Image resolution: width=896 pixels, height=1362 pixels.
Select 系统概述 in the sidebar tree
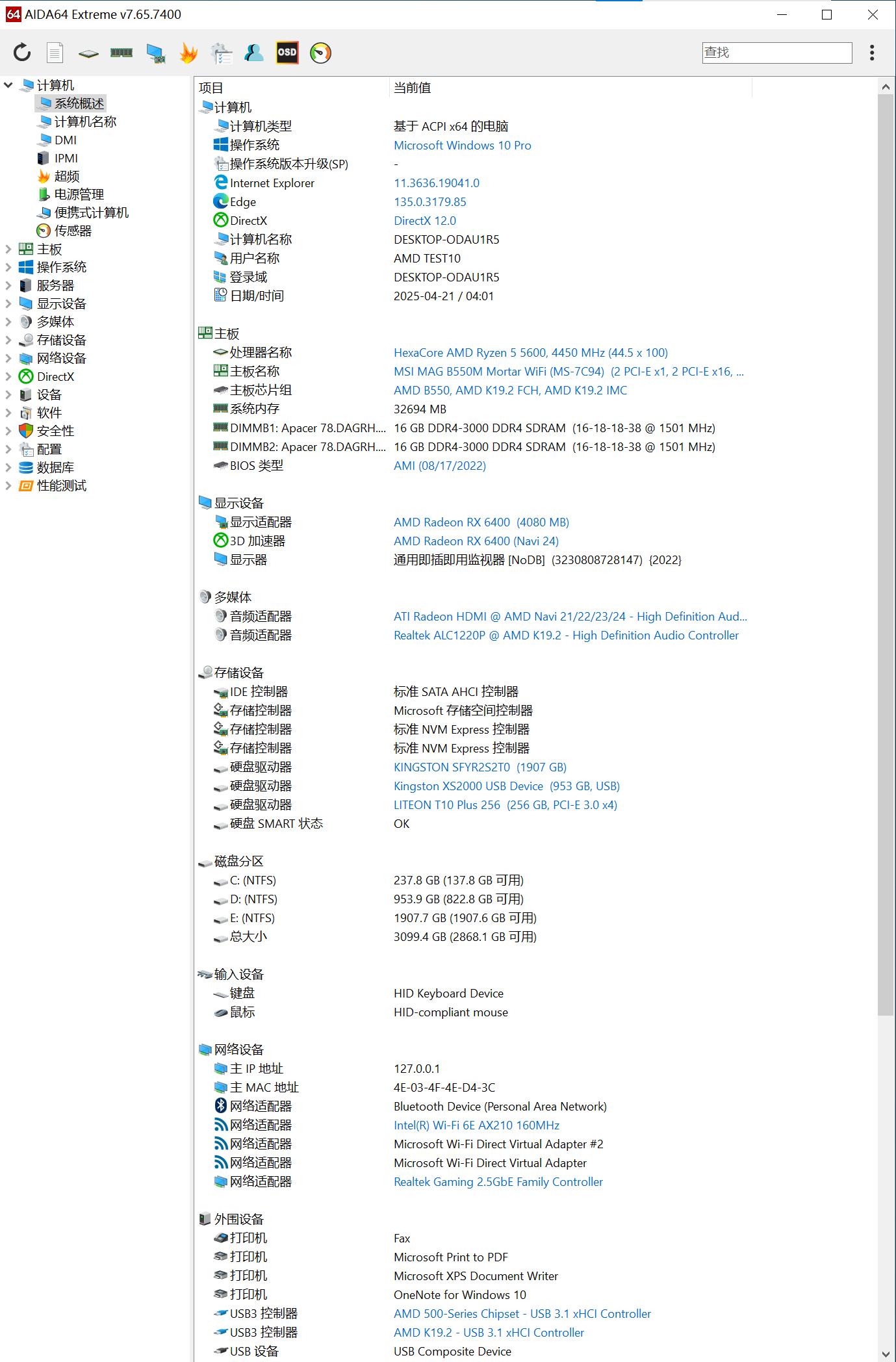(x=79, y=103)
